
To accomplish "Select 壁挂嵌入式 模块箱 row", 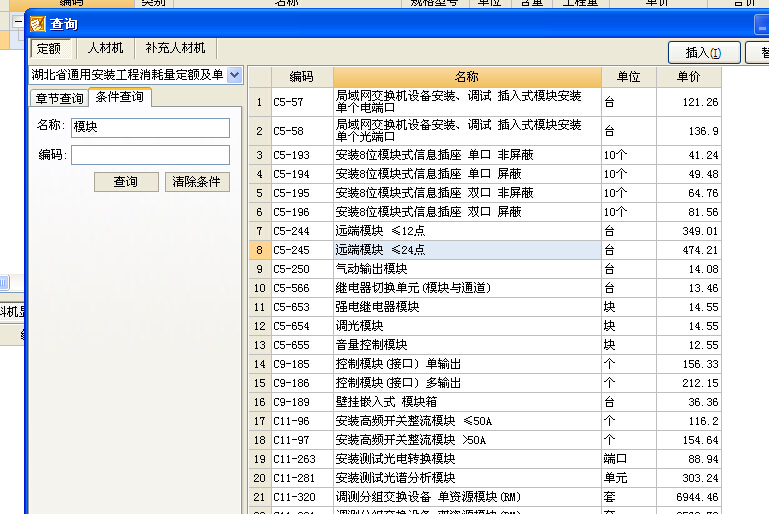I will (x=485, y=402).
